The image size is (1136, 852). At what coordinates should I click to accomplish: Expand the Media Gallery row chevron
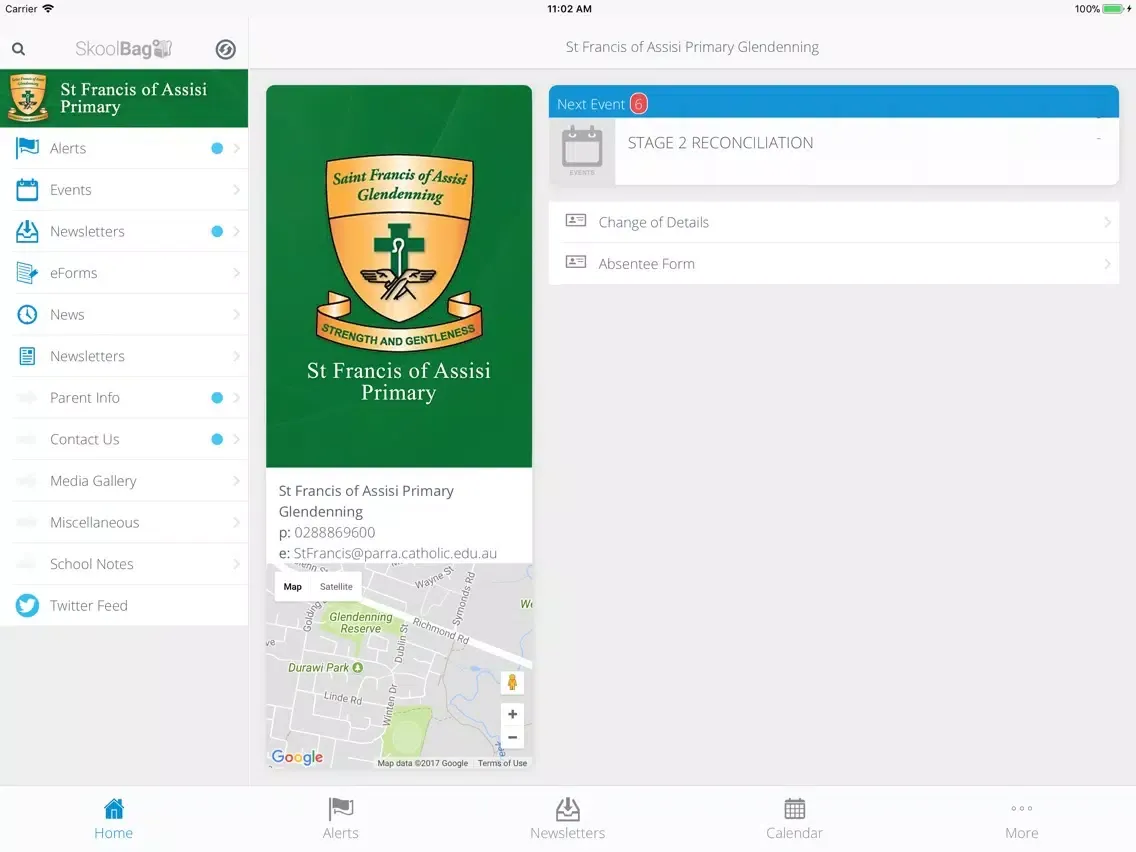point(236,481)
